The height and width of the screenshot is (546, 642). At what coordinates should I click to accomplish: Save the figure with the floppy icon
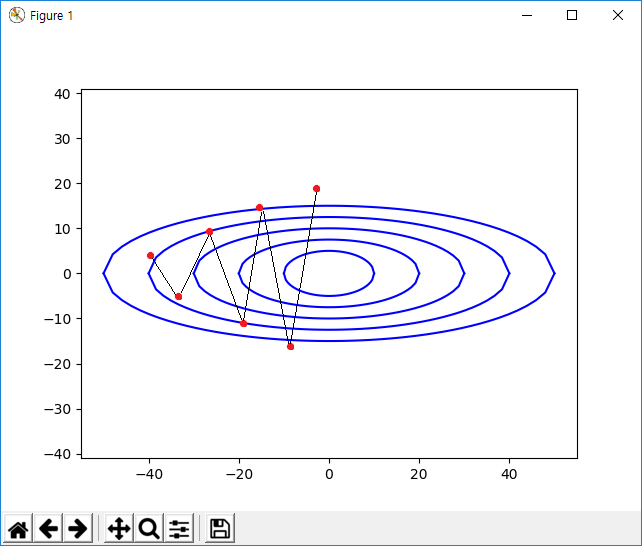tap(220, 529)
